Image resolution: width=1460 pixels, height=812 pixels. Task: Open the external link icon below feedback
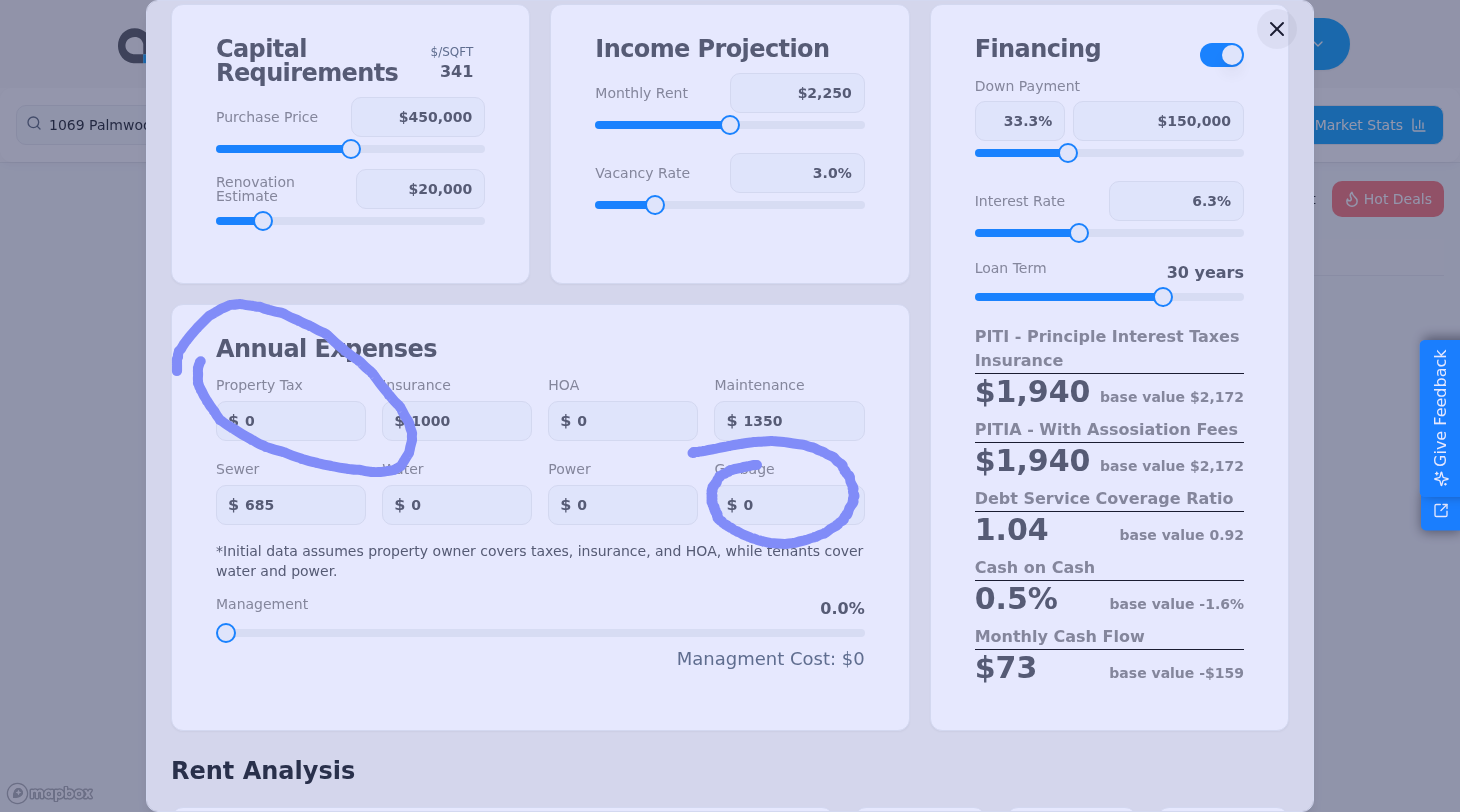(x=1440, y=511)
